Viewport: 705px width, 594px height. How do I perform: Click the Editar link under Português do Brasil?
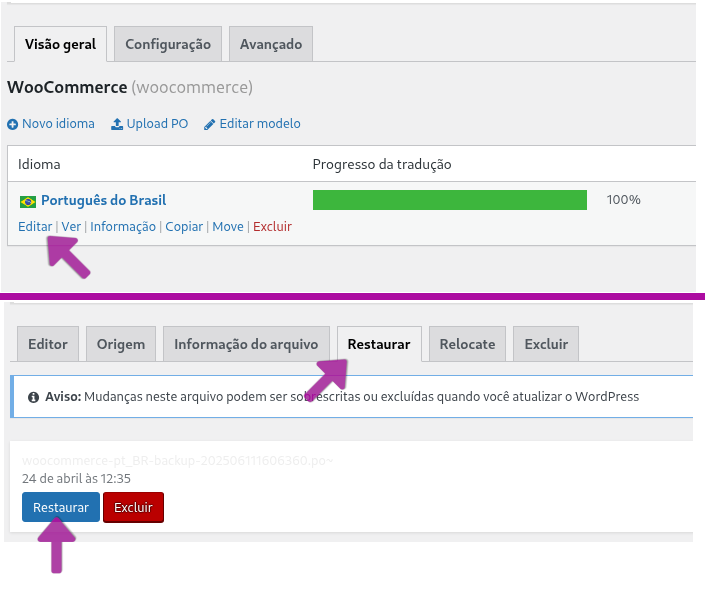click(x=35, y=227)
